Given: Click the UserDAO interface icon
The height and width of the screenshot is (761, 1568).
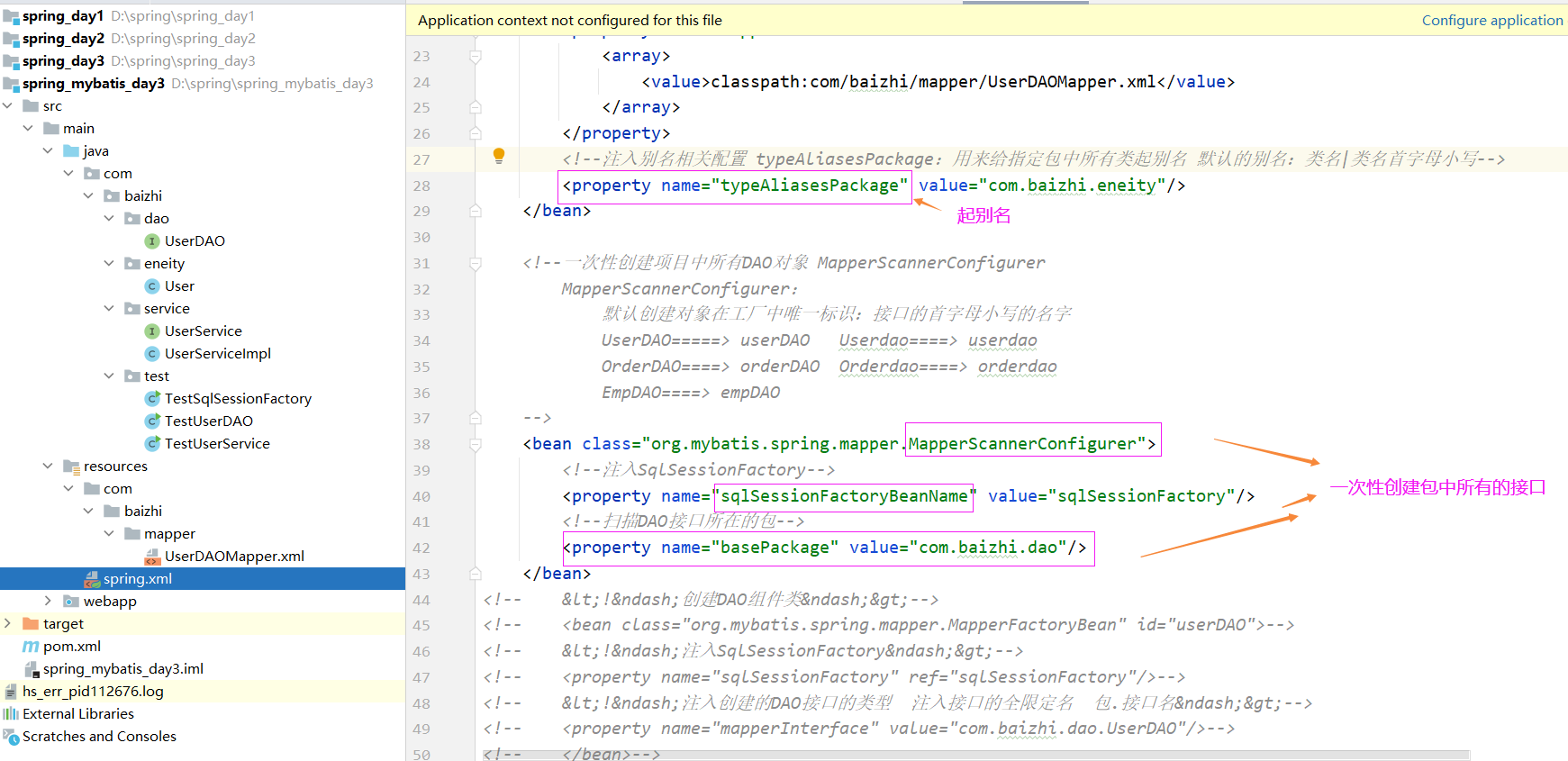Looking at the screenshot, I should click(x=152, y=241).
